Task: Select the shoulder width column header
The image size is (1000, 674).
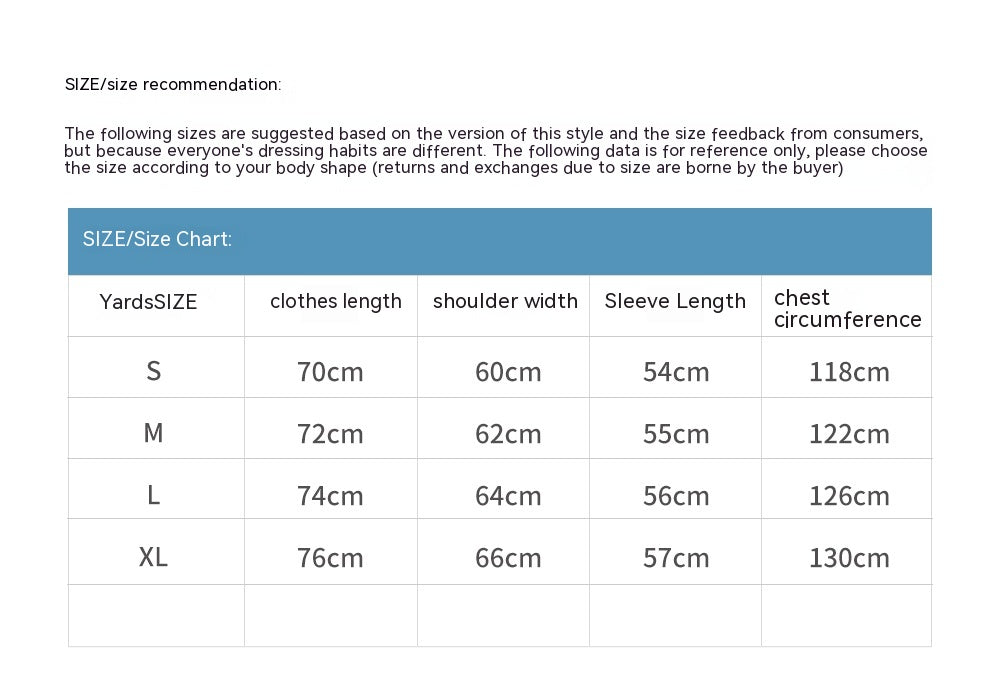Action: tap(505, 302)
